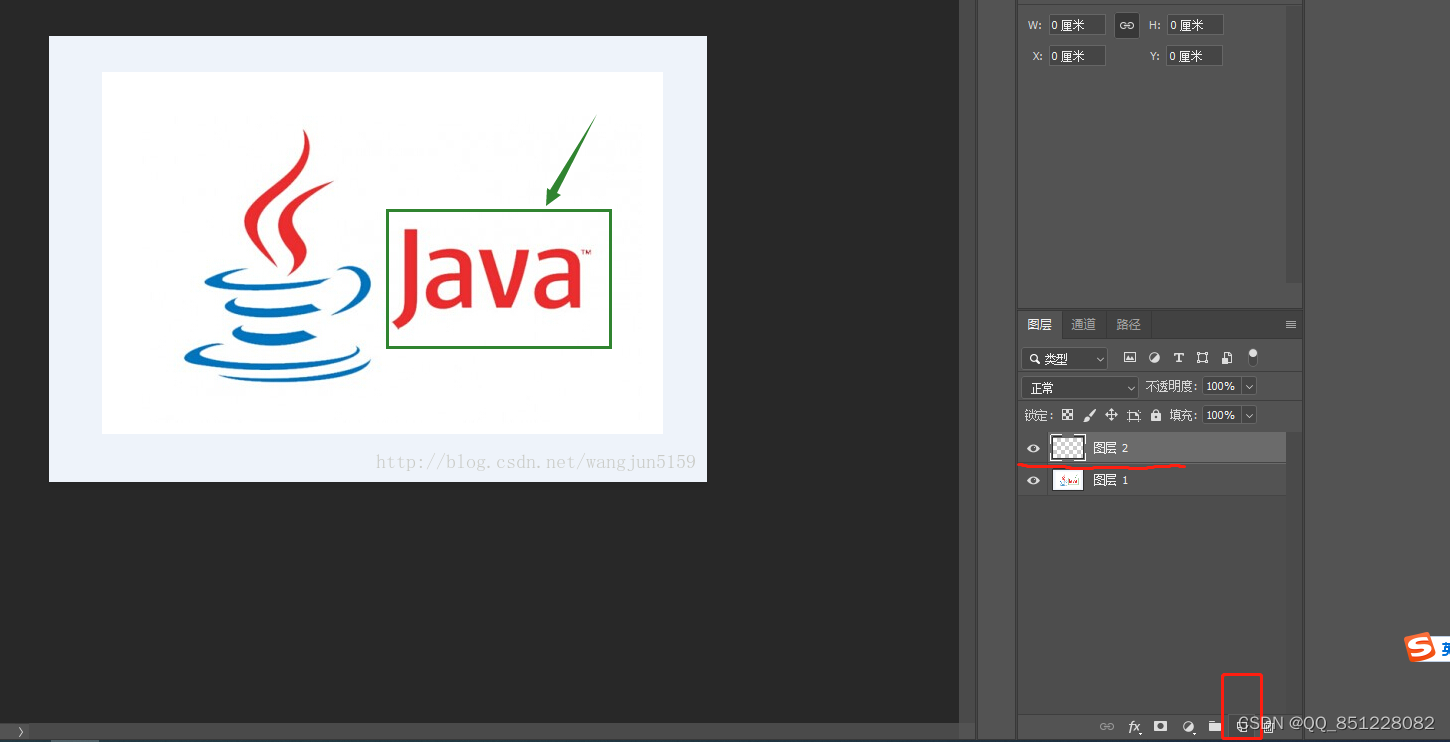Hide 图层 2 with eye icon
Viewport: 1450px width, 742px height.
pos(1034,448)
